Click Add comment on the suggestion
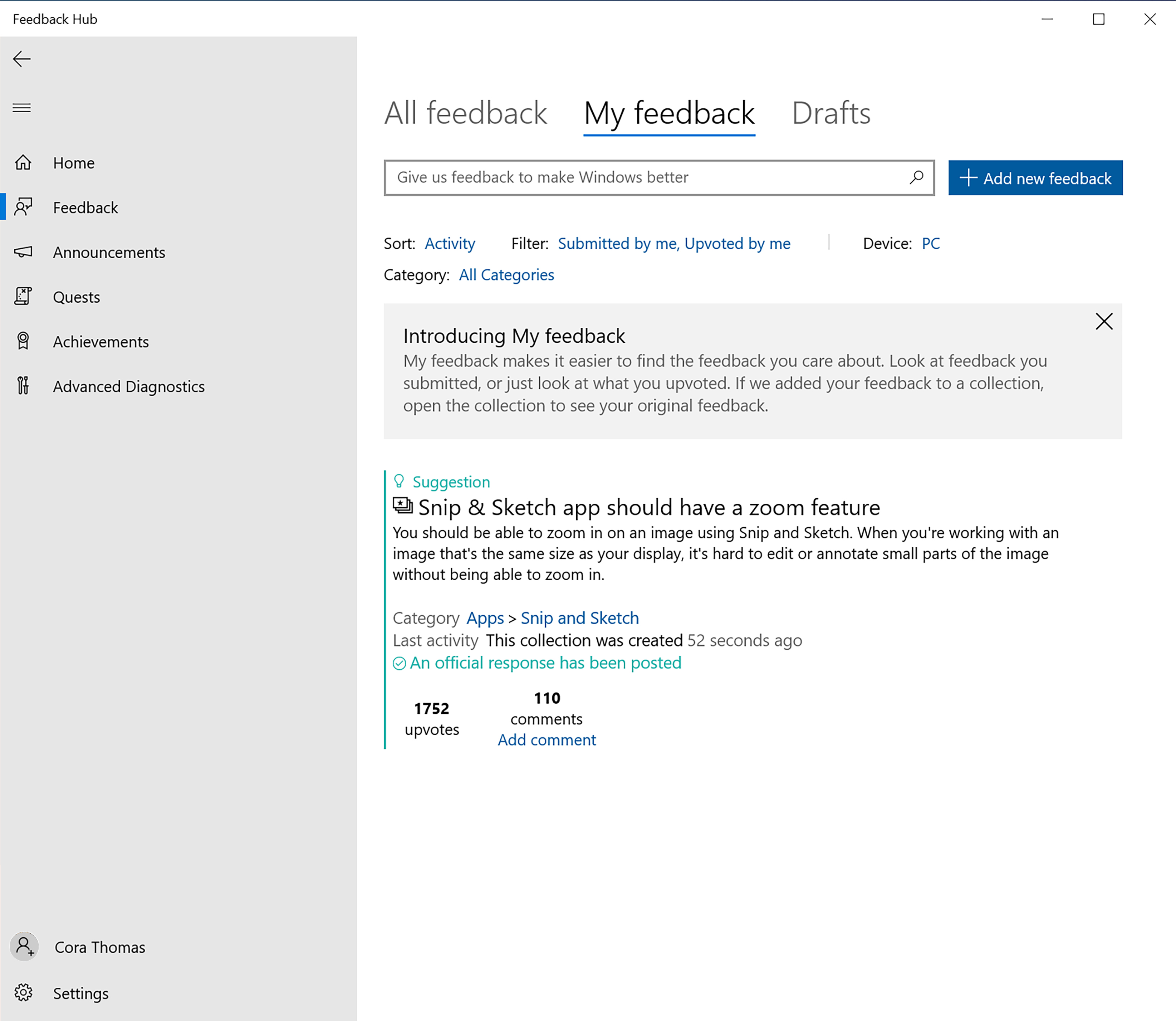This screenshot has width=1176, height=1021. [x=546, y=739]
